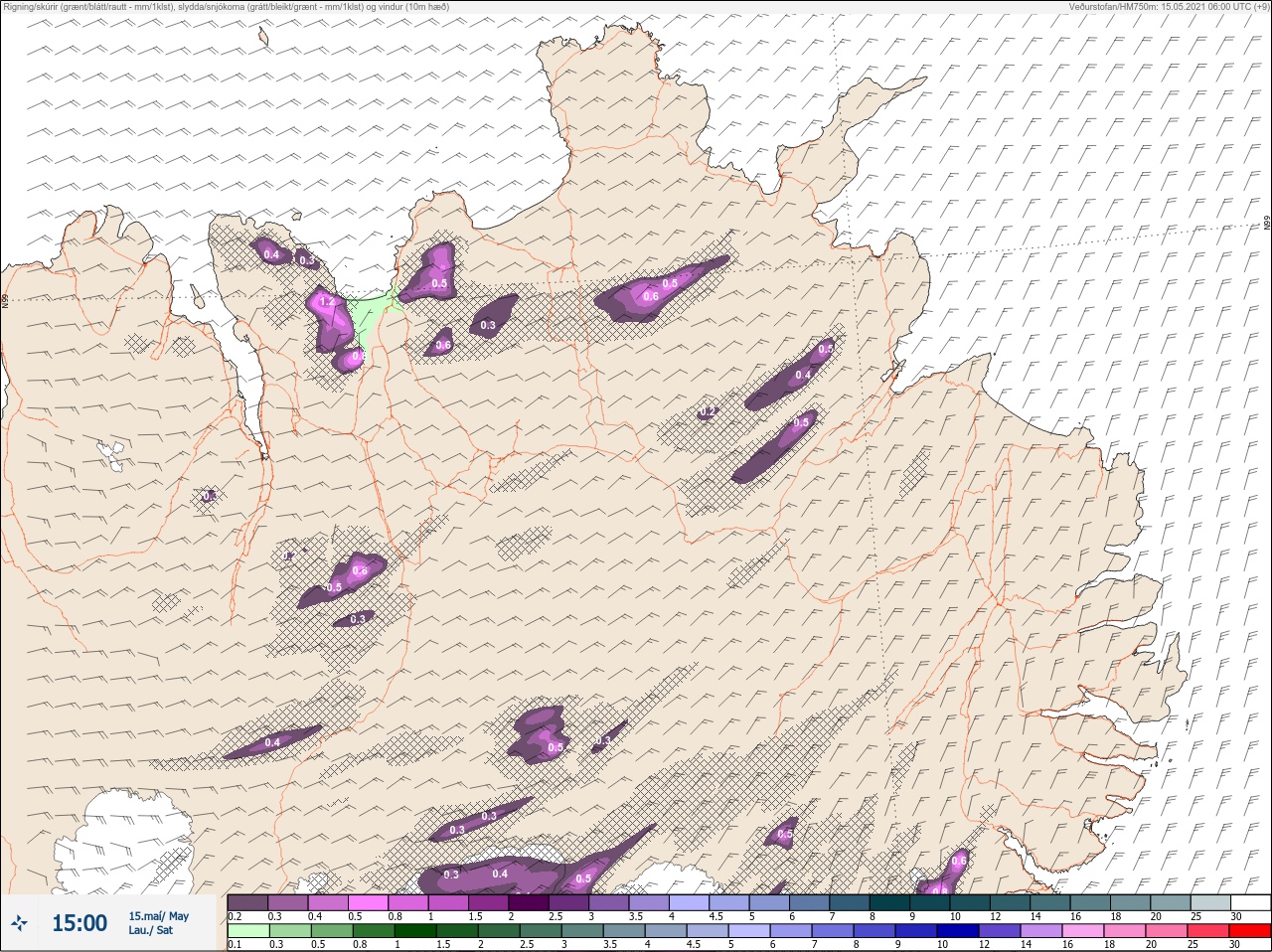The height and width of the screenshot is (952, 1272).
Task: Click the 'Lau./ Sat' weekday text
Action: pyautogui.click(x=151, y=931)
